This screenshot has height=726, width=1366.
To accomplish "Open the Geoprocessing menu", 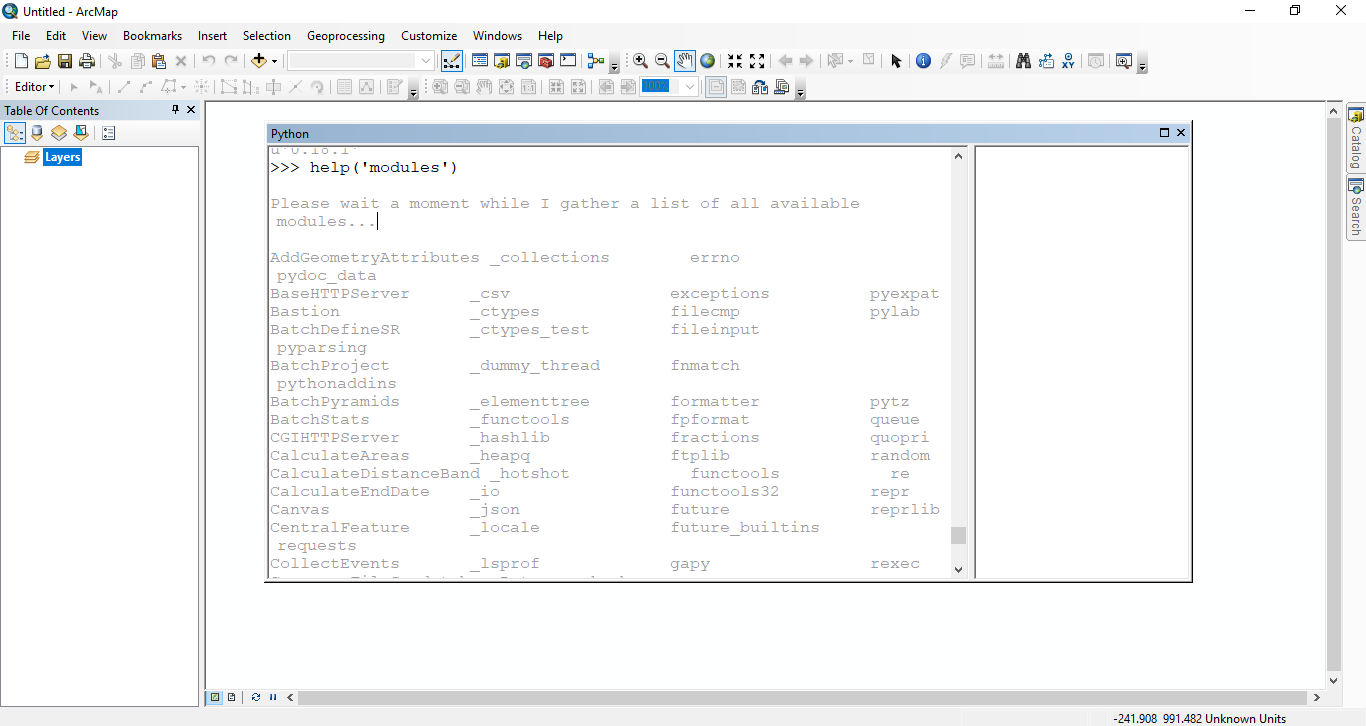I will click(x=346, y=35).
